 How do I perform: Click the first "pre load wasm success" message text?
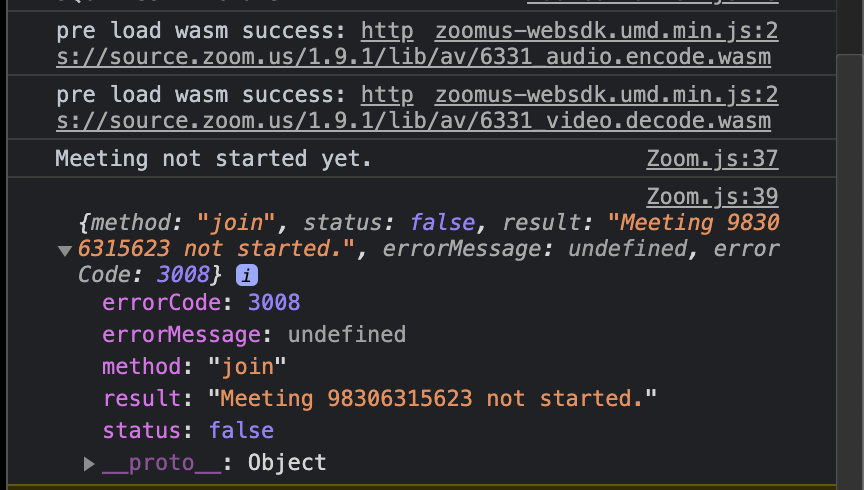(201, 31)
